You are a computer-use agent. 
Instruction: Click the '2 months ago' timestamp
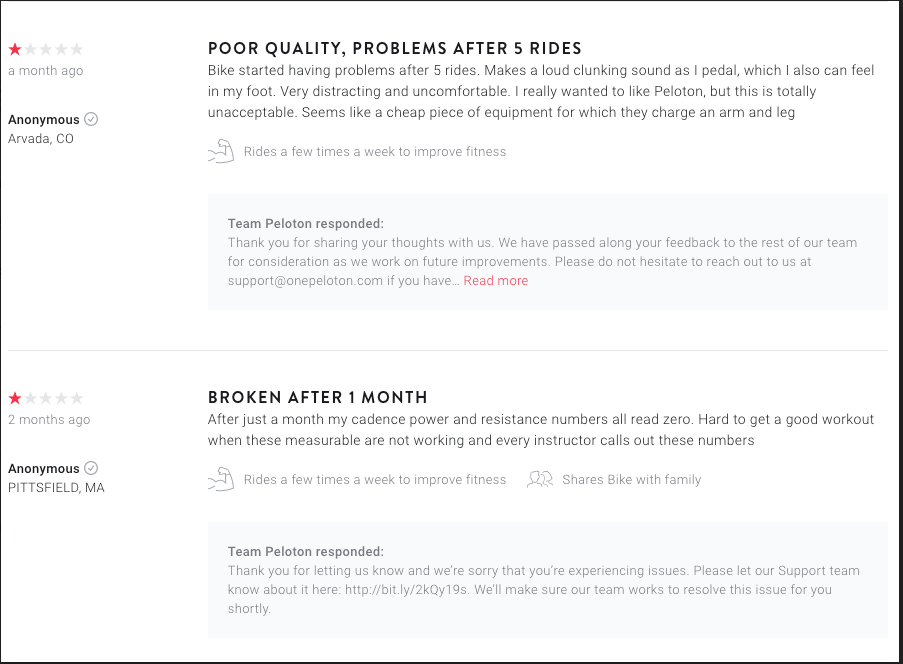49,420
